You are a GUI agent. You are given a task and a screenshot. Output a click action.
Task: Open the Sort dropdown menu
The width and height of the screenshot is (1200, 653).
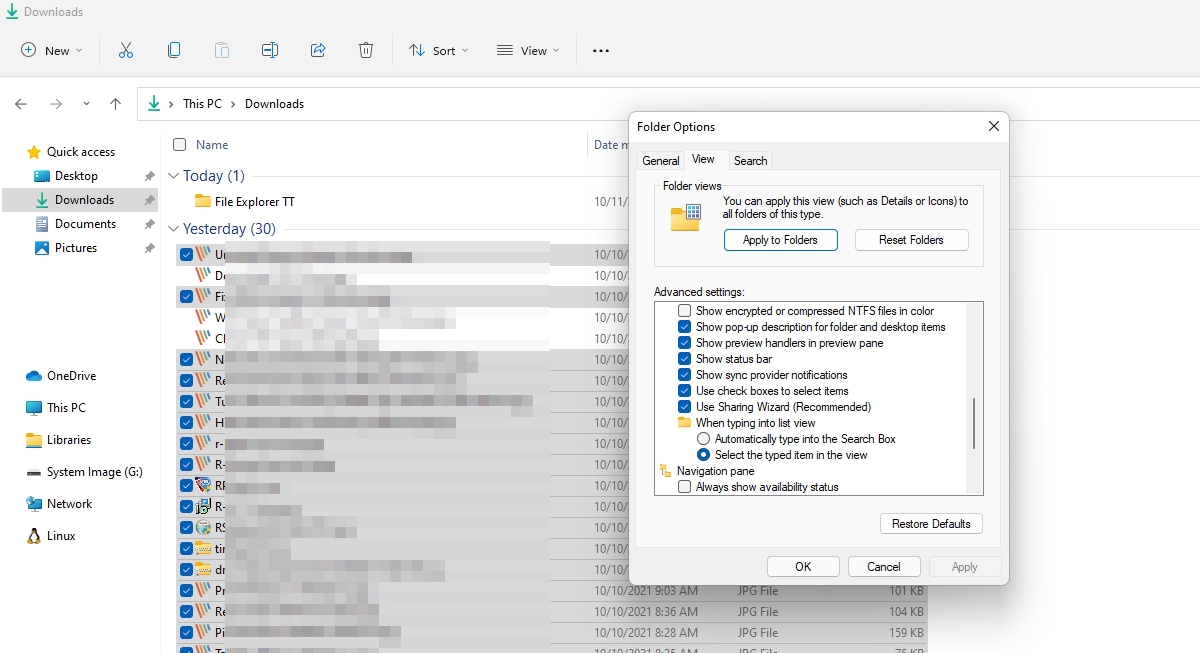coord(438,50)
